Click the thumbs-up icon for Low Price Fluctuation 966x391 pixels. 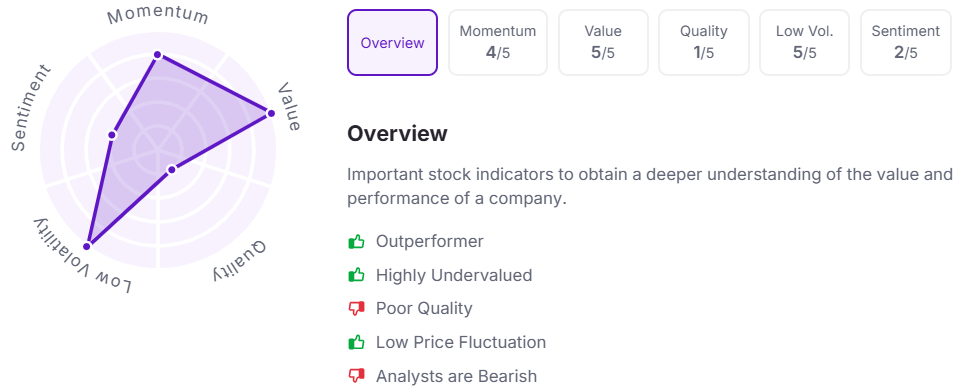pos(356,342)
